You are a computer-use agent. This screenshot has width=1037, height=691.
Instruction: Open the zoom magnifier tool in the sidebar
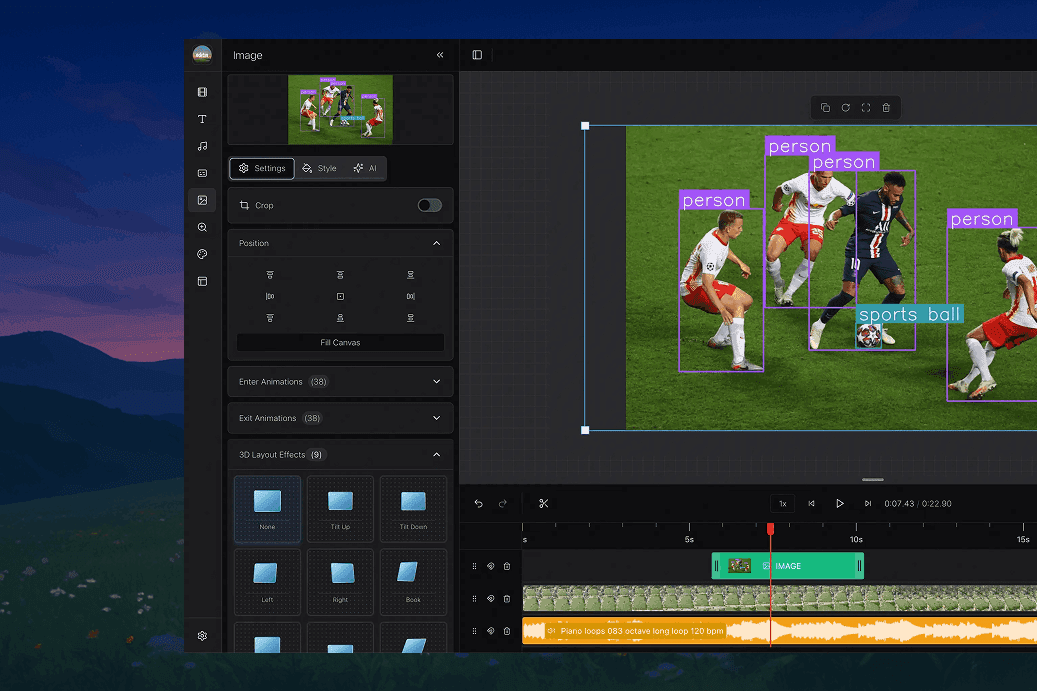point(202,227)
